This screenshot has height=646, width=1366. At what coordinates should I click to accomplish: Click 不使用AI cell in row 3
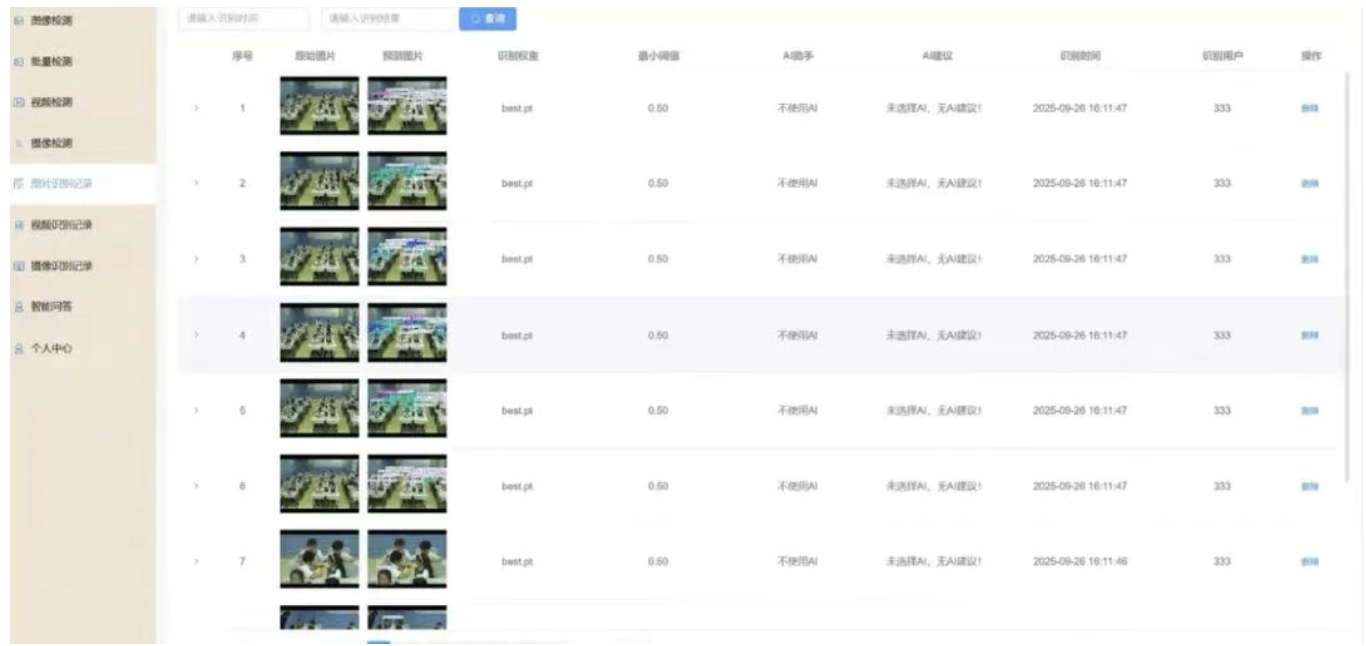coord(798,259)
